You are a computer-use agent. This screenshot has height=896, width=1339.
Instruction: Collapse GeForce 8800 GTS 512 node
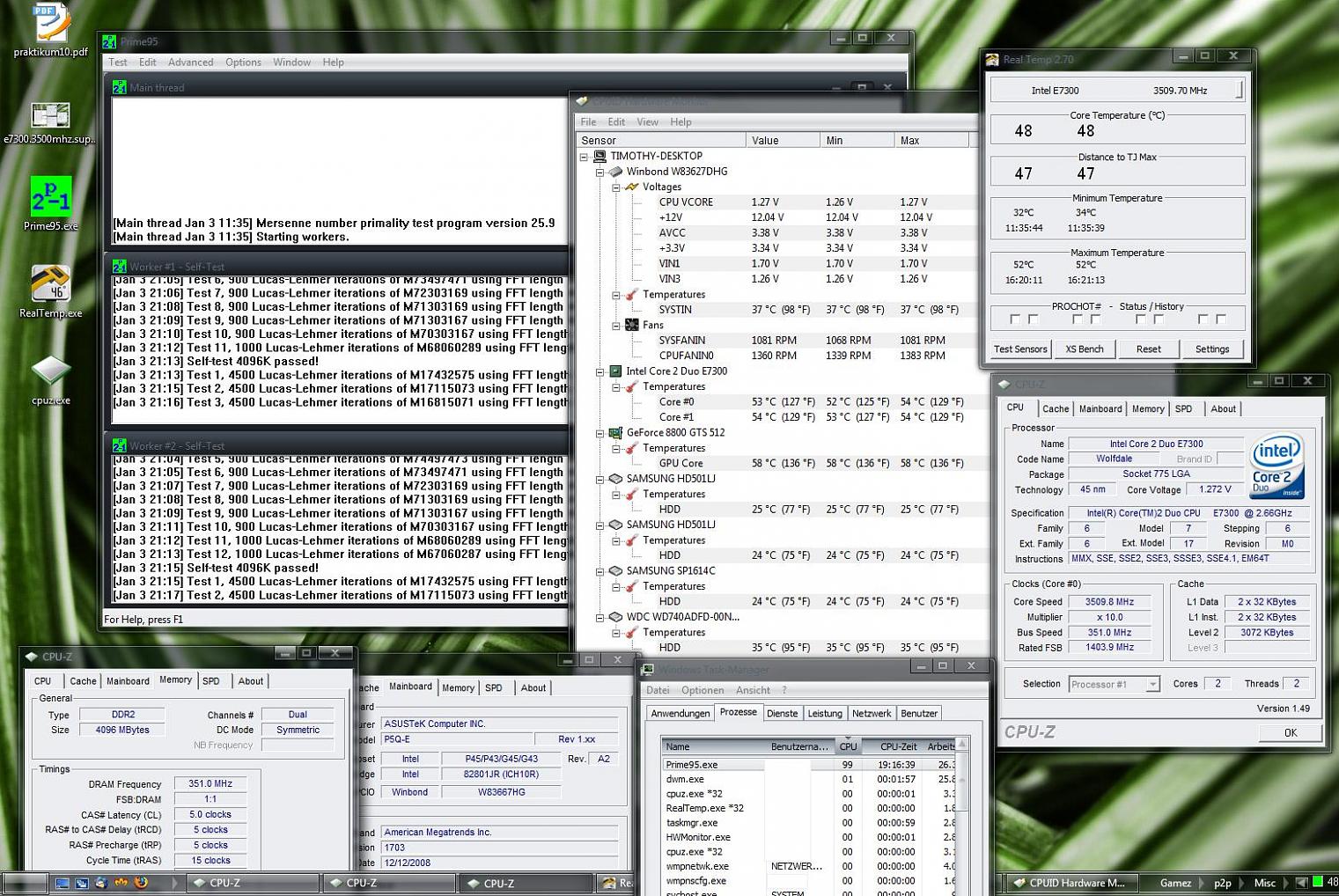600,434
